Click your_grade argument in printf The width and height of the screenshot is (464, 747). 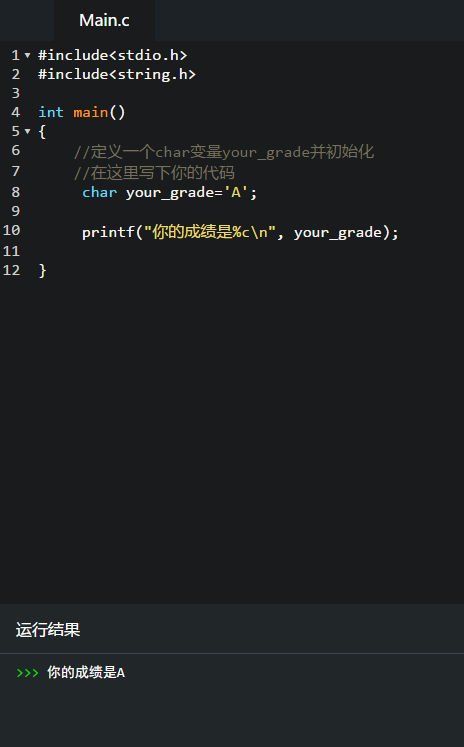pyautogui.click(x=338, y=233)
